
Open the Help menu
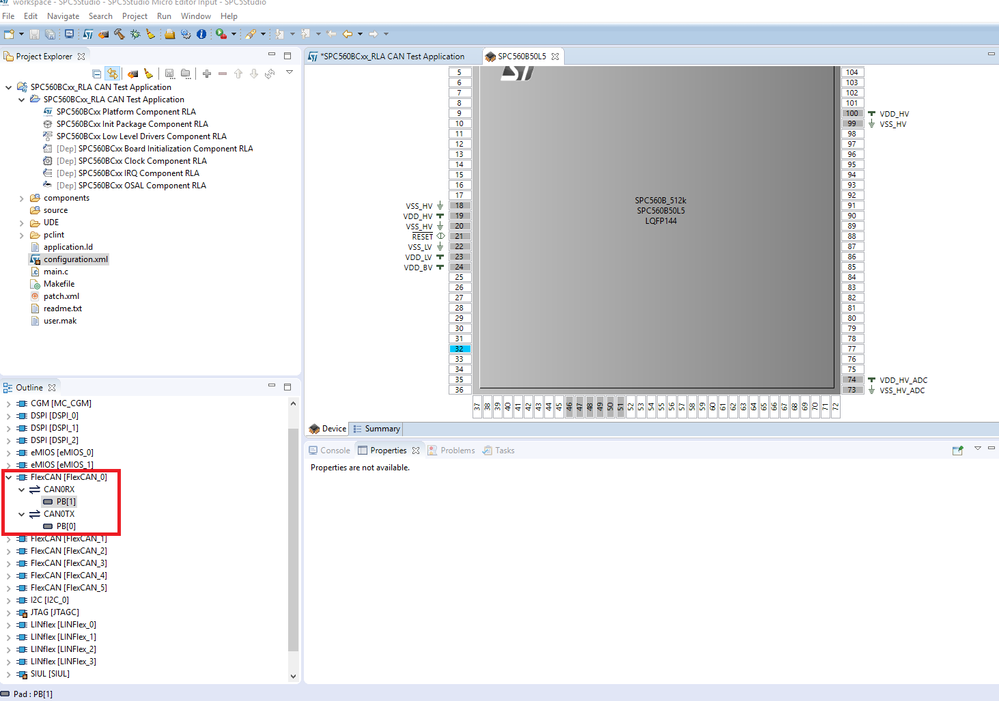point(229,16)
